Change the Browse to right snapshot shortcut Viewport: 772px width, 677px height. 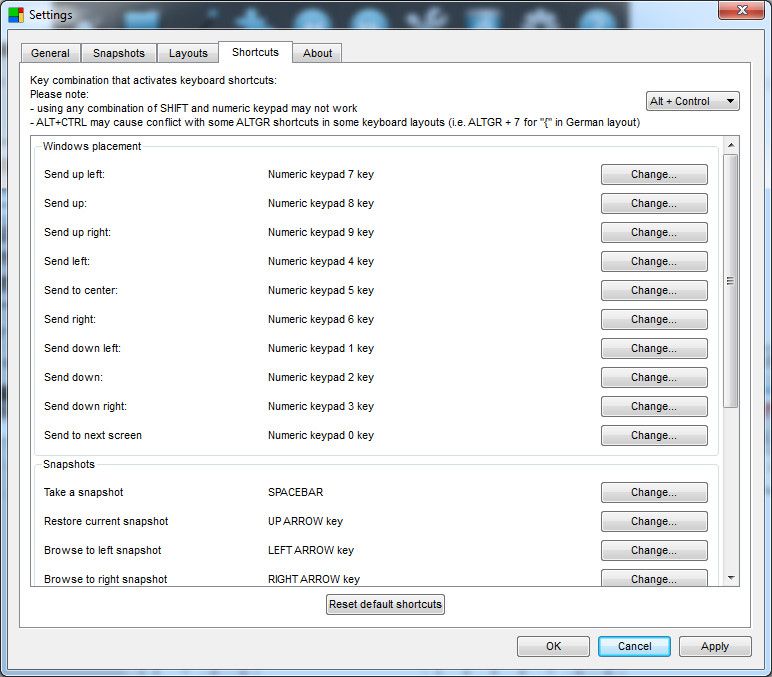point(654,578)
